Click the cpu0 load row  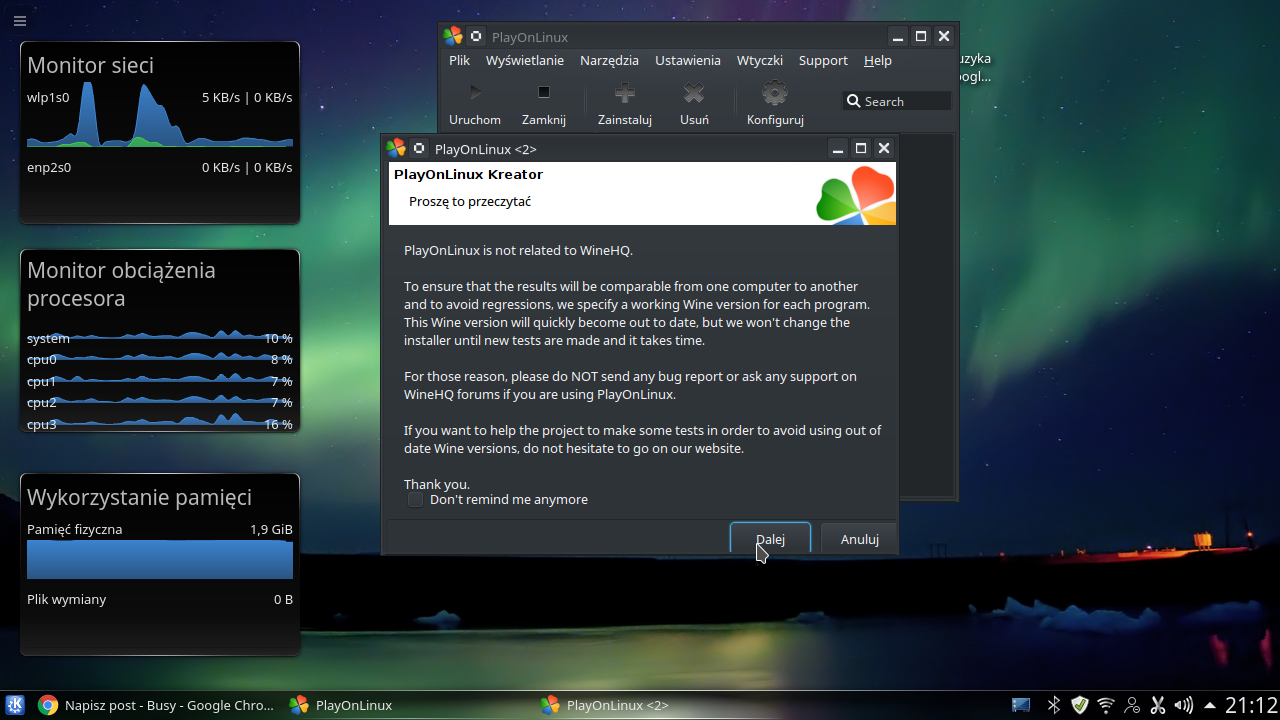pyautogui.click(x=160, y=359)
